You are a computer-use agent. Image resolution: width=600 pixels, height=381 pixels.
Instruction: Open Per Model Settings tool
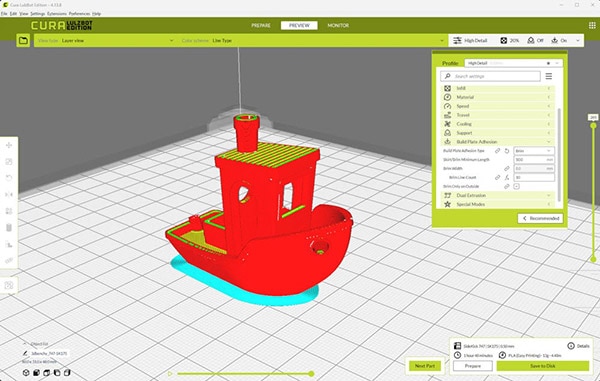click(x=9, y=211)
